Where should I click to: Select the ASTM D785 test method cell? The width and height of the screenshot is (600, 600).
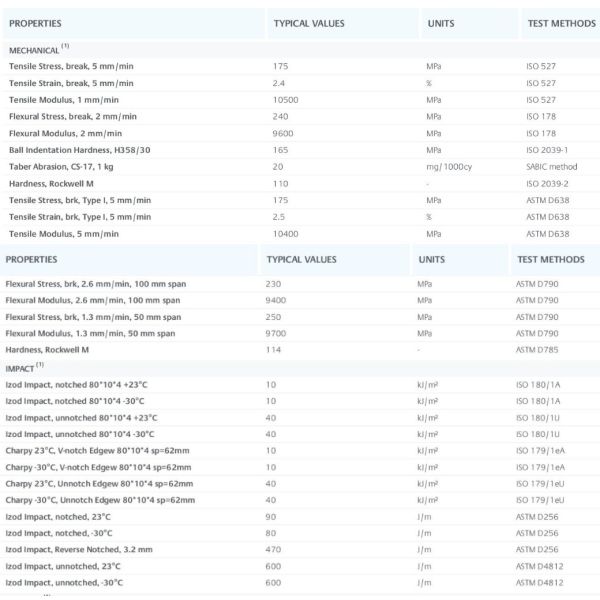(x=537, y=350)
